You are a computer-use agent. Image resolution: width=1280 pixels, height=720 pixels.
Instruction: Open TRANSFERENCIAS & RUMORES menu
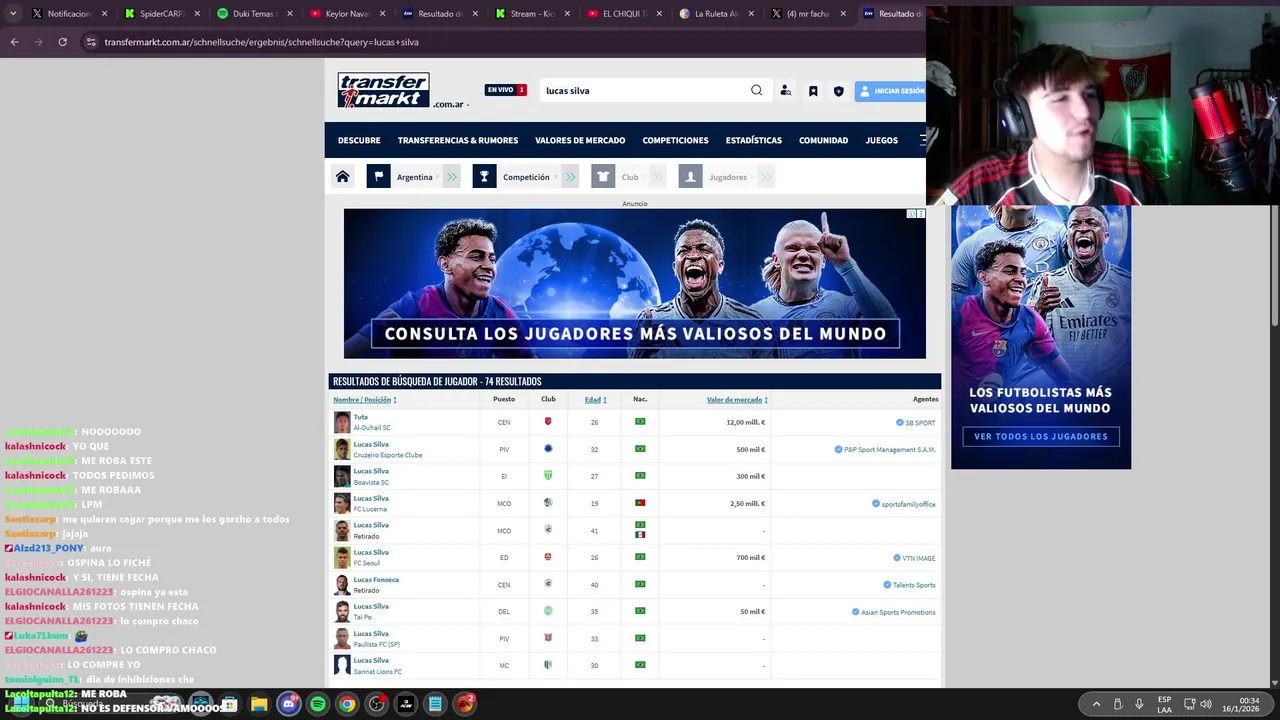[458, 140]
